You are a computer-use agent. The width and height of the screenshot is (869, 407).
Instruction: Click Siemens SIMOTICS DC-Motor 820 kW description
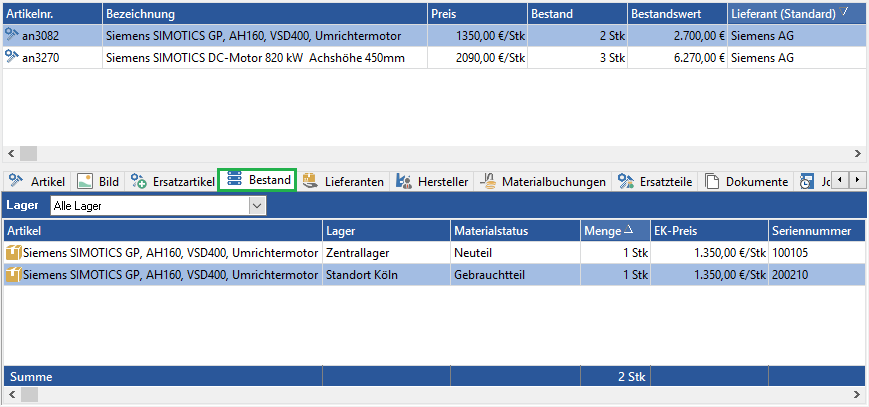click(x=255, y=58)
